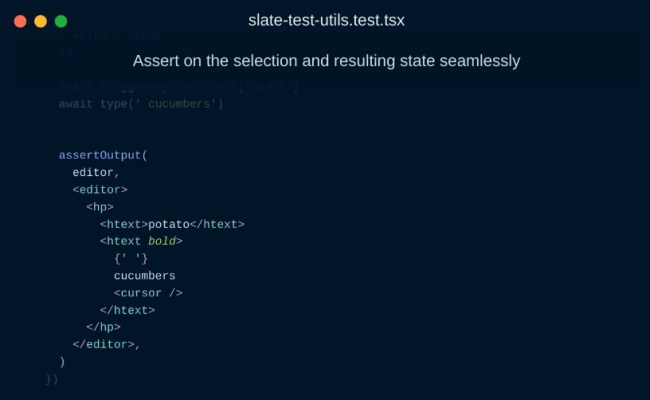The height and width of the screenshot is (400, 650).
Task: Click the final }) closing line
Action: click(x=52, y=379)
